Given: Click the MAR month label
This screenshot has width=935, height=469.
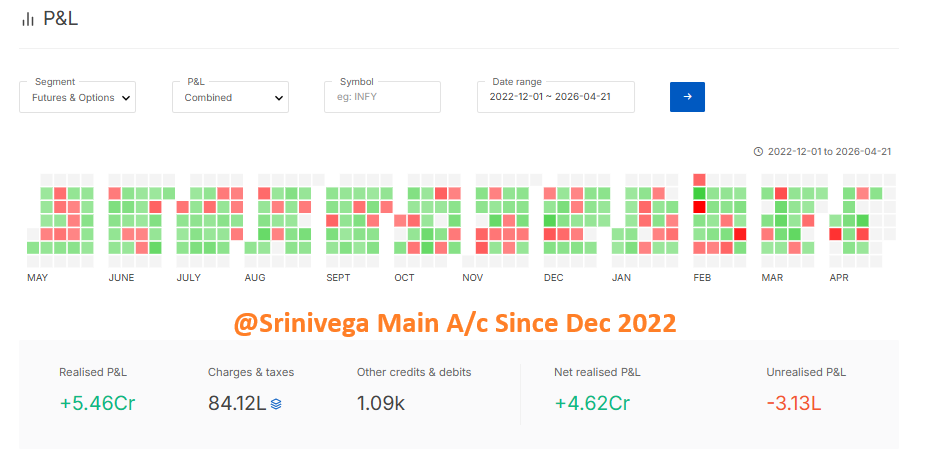Looking at the screenshot, I should point(772,278).
